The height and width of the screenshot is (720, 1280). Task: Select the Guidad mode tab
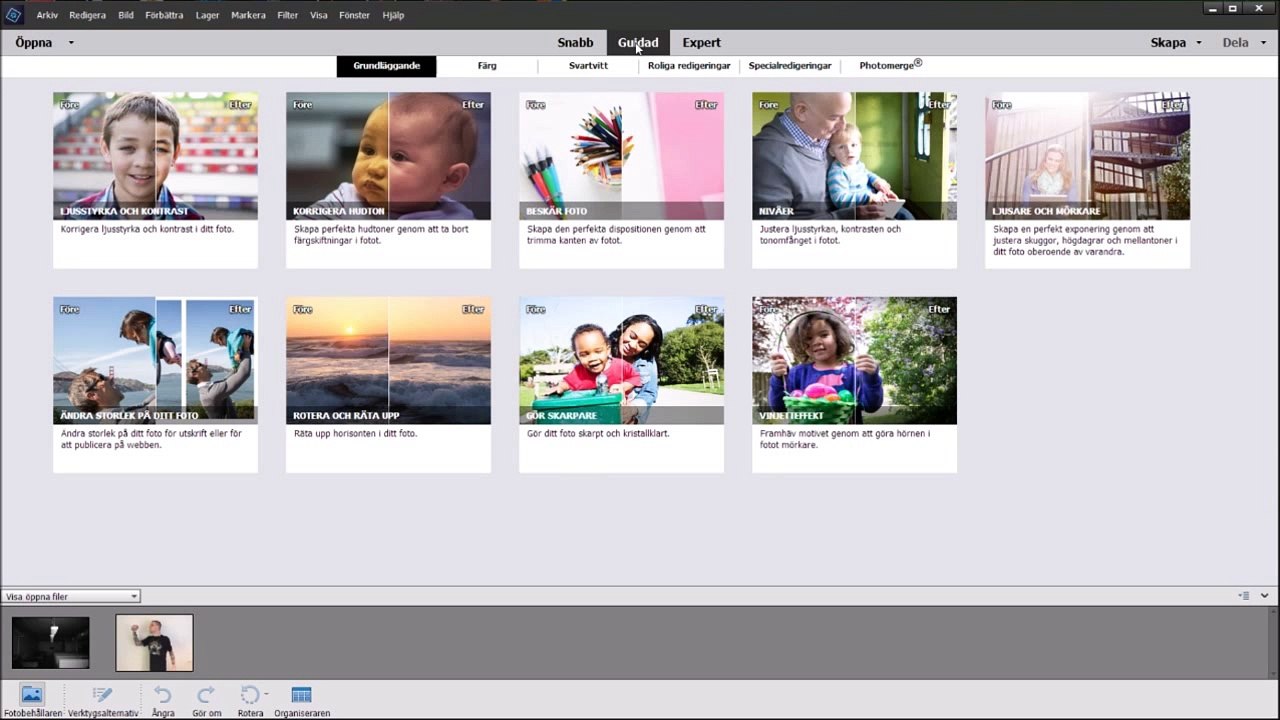(x=638, y=43)
